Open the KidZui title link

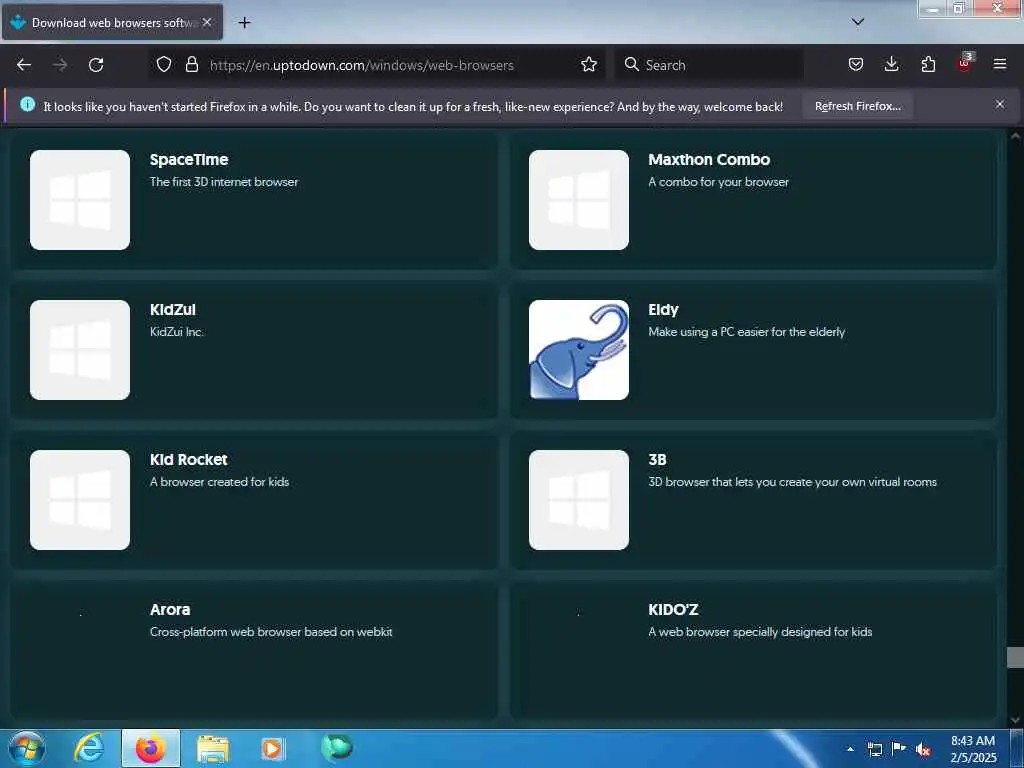(x=172, y=310)
